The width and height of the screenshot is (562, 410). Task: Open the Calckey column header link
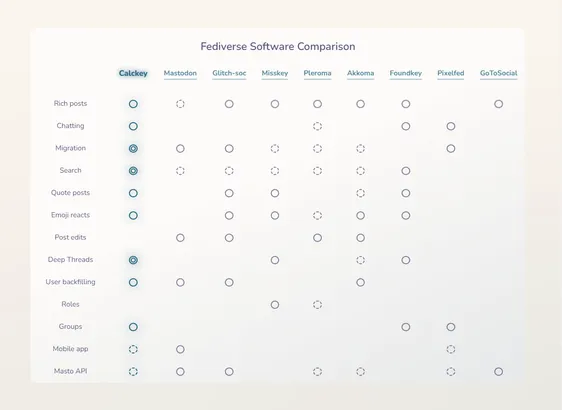pyautogui.click(x=133, y=73)
